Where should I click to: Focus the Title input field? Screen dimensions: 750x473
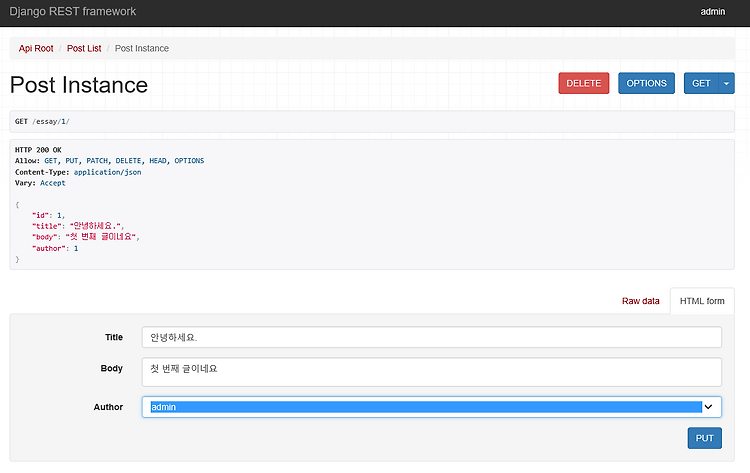coord(431,337)
